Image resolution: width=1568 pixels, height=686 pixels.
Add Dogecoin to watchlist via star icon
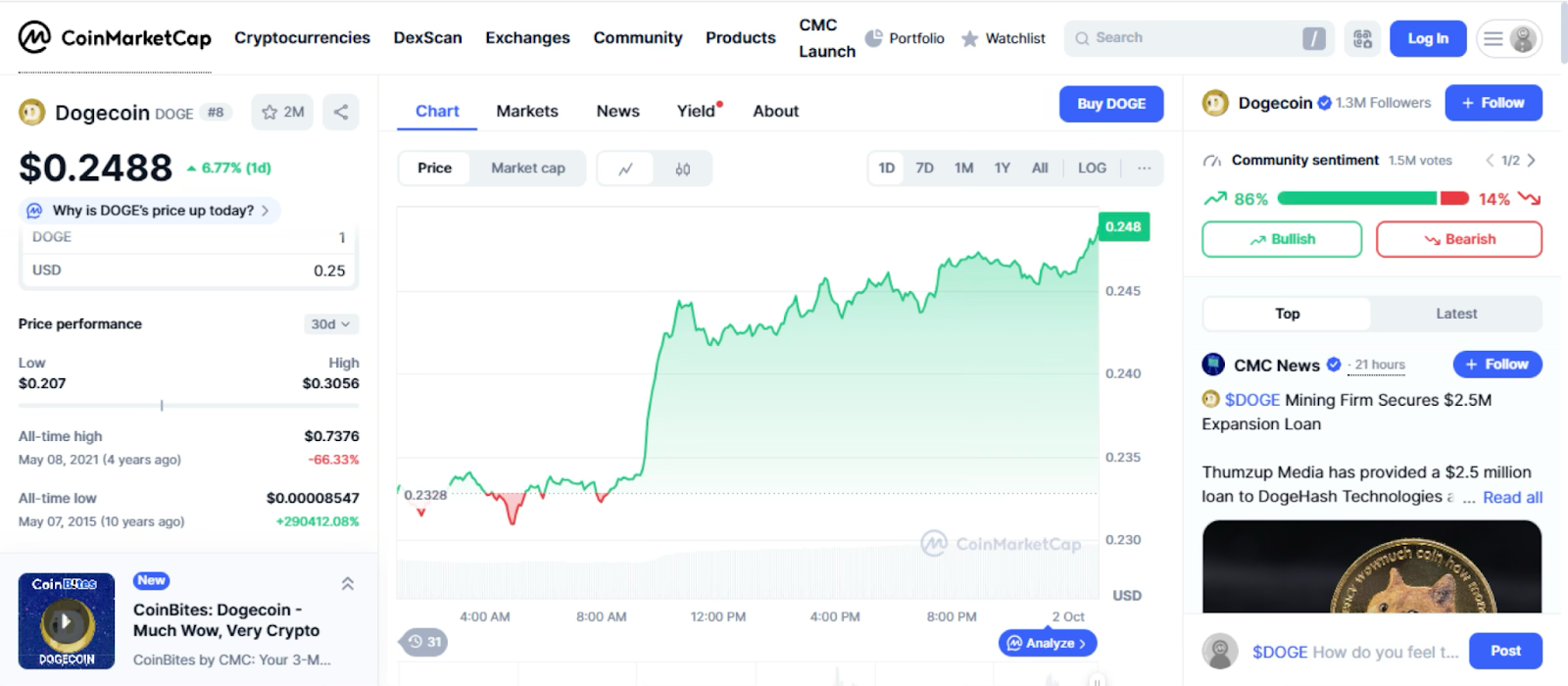[x=269, y=113]
